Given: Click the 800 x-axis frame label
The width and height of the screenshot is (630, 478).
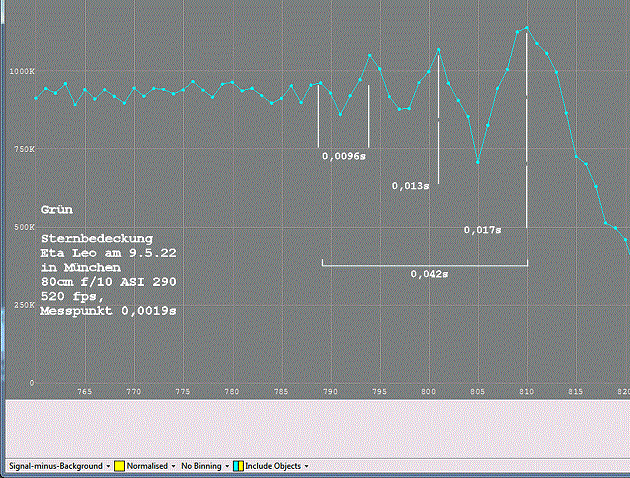Looking at the screenshot, I should click(428, 391).
